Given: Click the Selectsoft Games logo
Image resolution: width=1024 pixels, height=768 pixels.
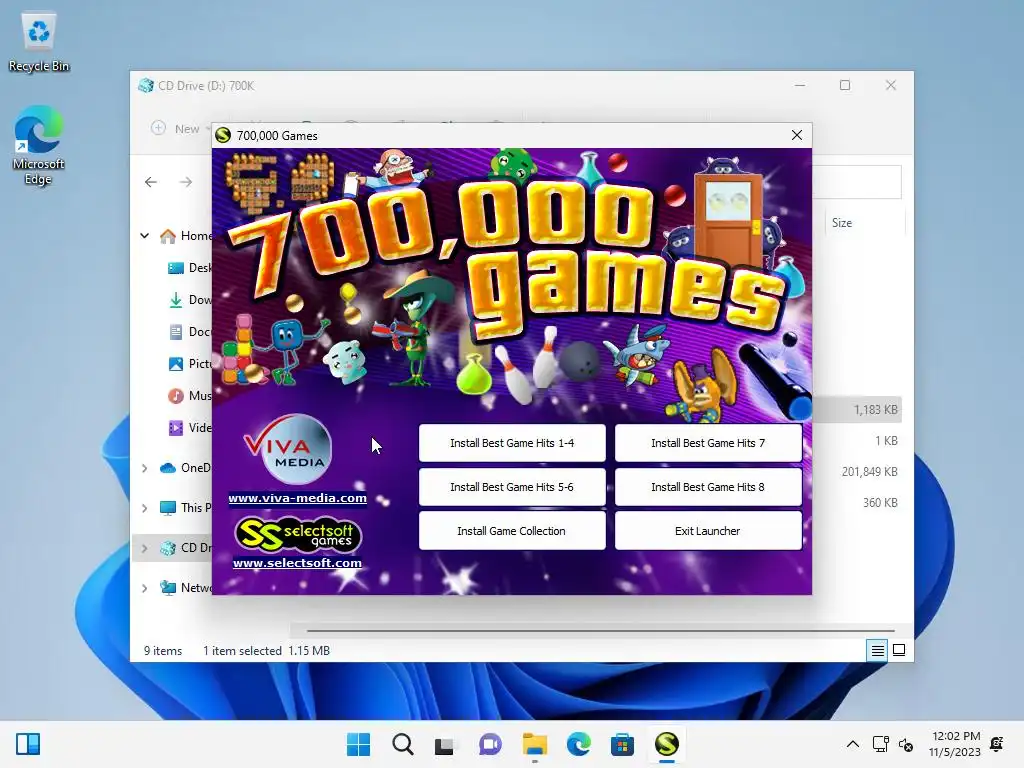Looking at the screenshot, I should coord(298,534).
